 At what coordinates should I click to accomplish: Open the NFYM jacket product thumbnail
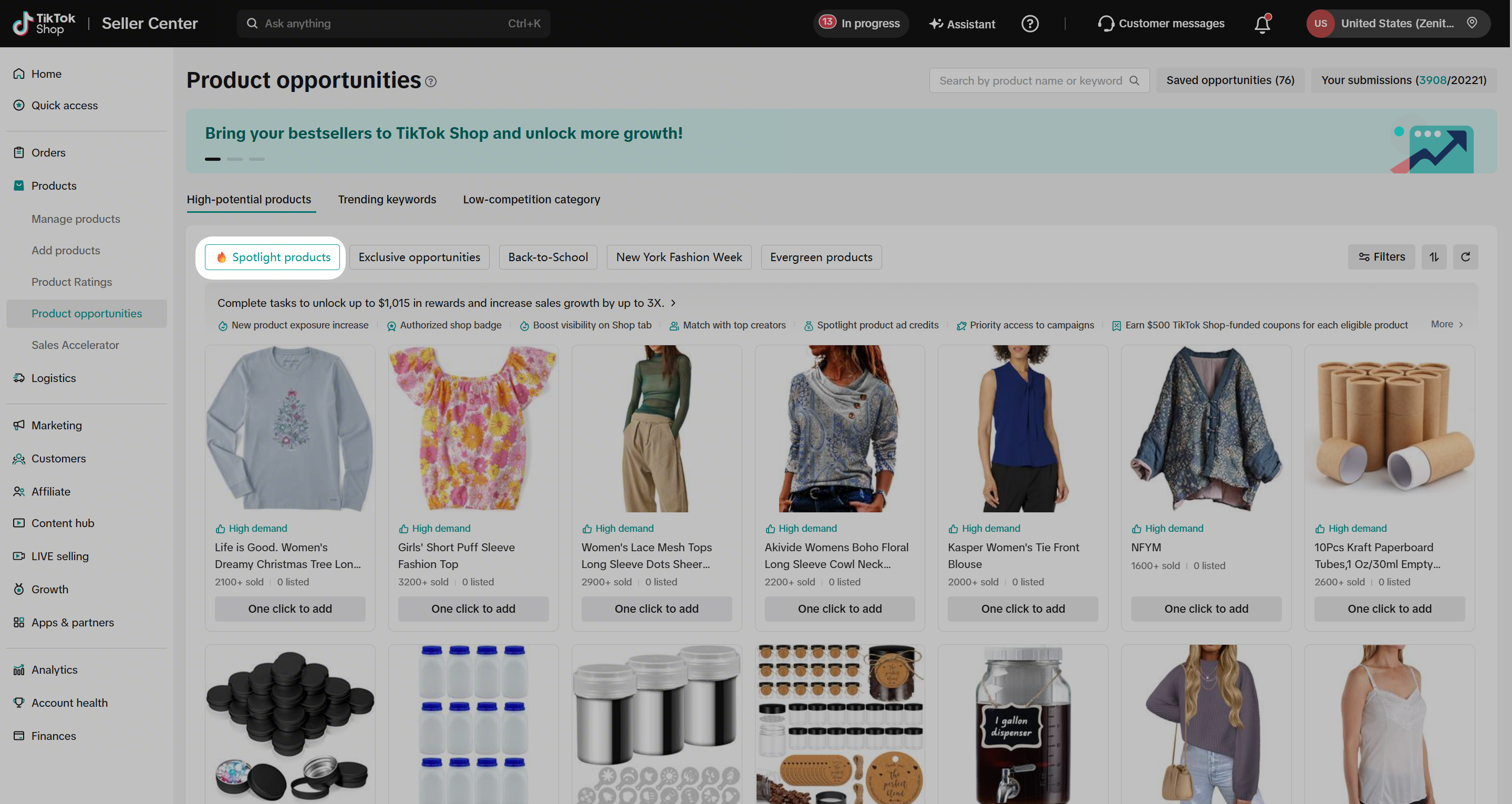[1206, 429]
